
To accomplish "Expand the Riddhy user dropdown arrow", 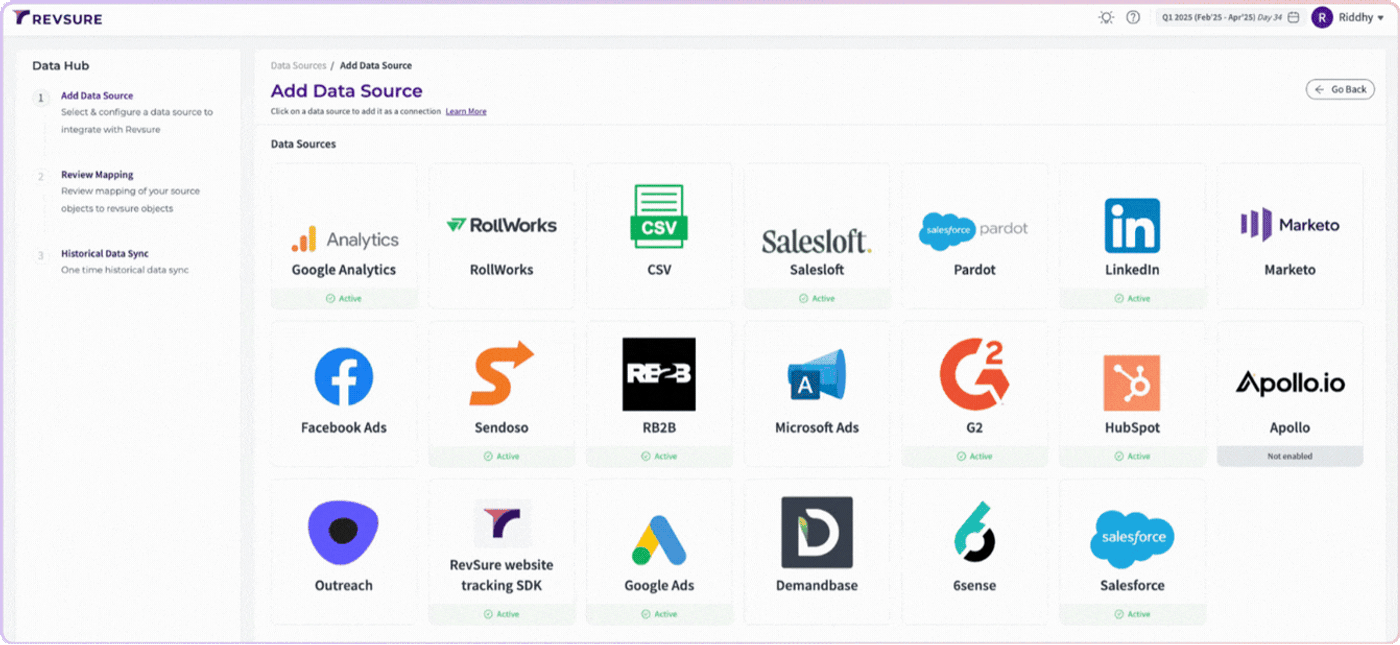I will point(1381,18).
